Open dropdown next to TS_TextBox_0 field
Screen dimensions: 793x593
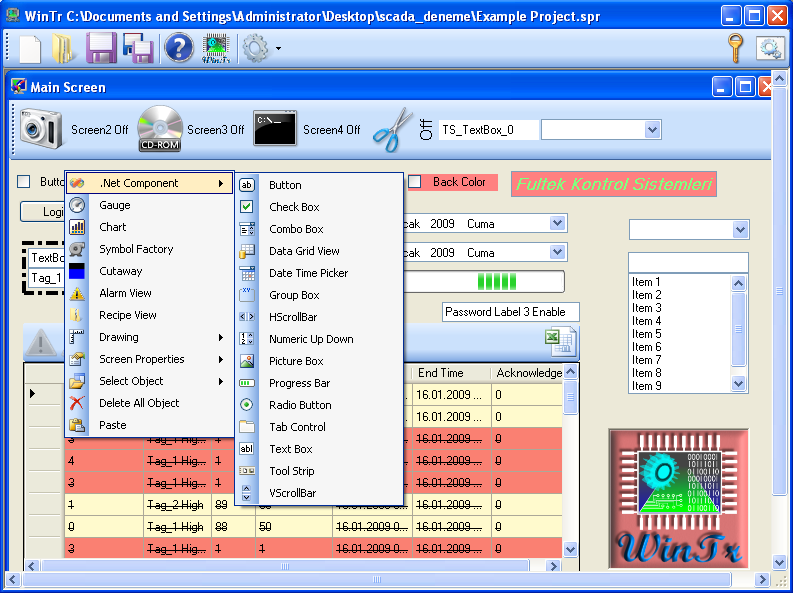(x=653, y=129)
